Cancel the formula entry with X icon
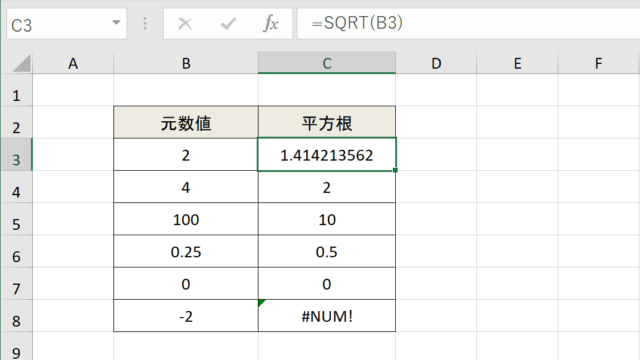The width and height of the screenshot is (640, 360). 185,24
